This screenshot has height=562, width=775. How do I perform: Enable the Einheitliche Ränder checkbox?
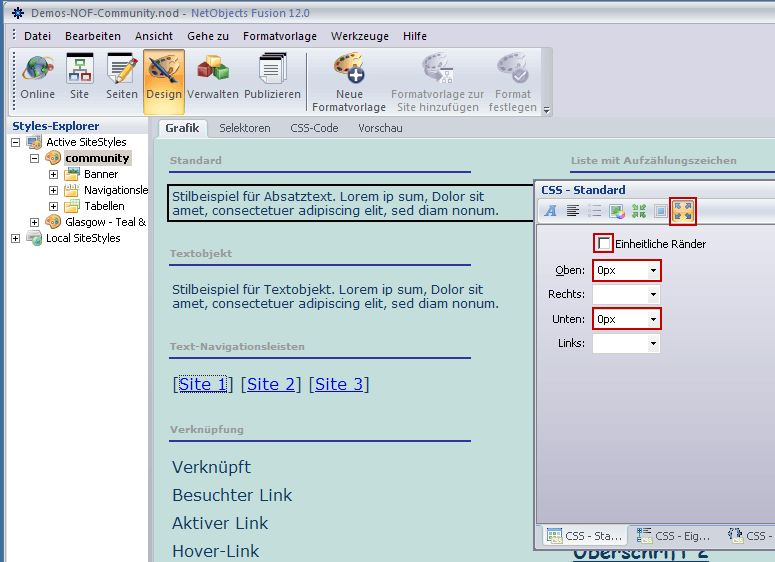pyautogui.click(x=603, y=243)
